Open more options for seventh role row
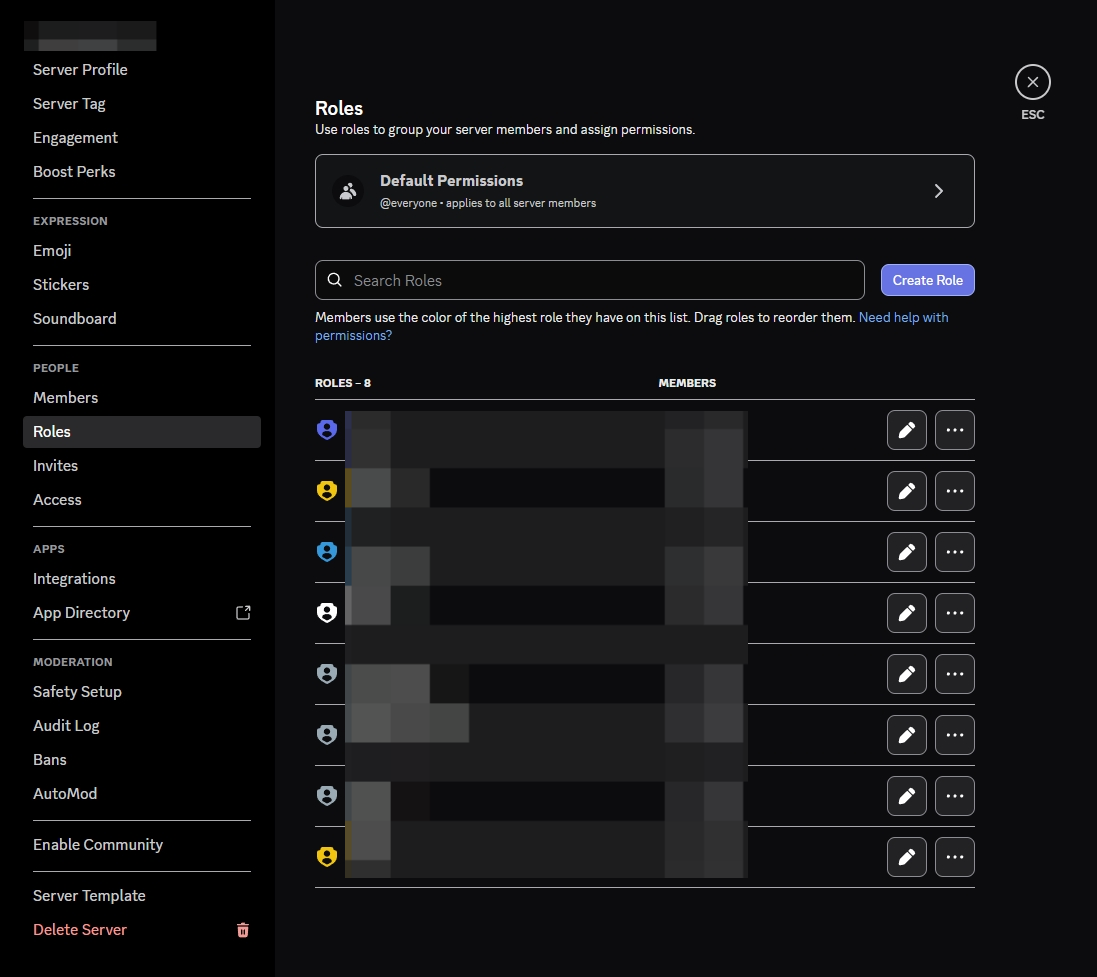This screenshot has width=1097, height=977. pos(955,796)
